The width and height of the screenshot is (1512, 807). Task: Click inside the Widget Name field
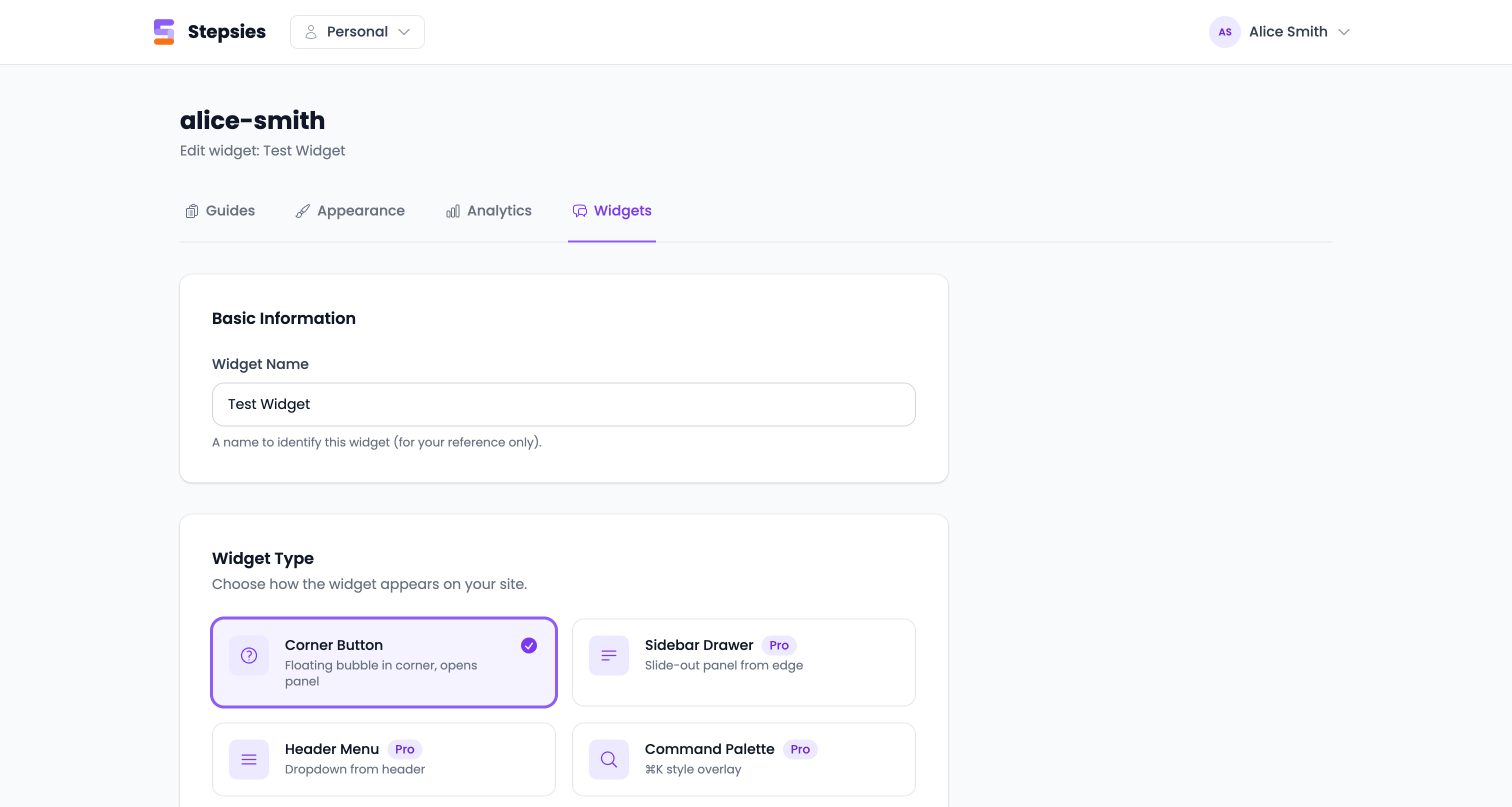(563, 404)
